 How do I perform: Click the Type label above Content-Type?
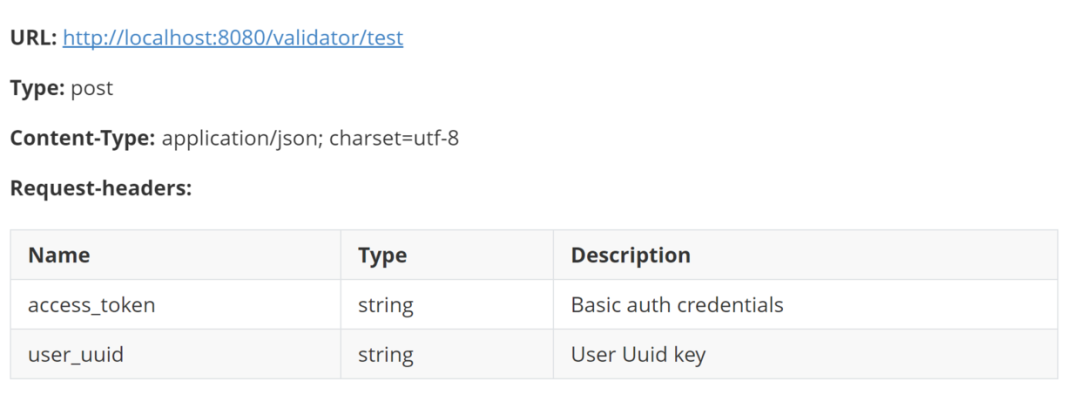click(x=37, y=88)
